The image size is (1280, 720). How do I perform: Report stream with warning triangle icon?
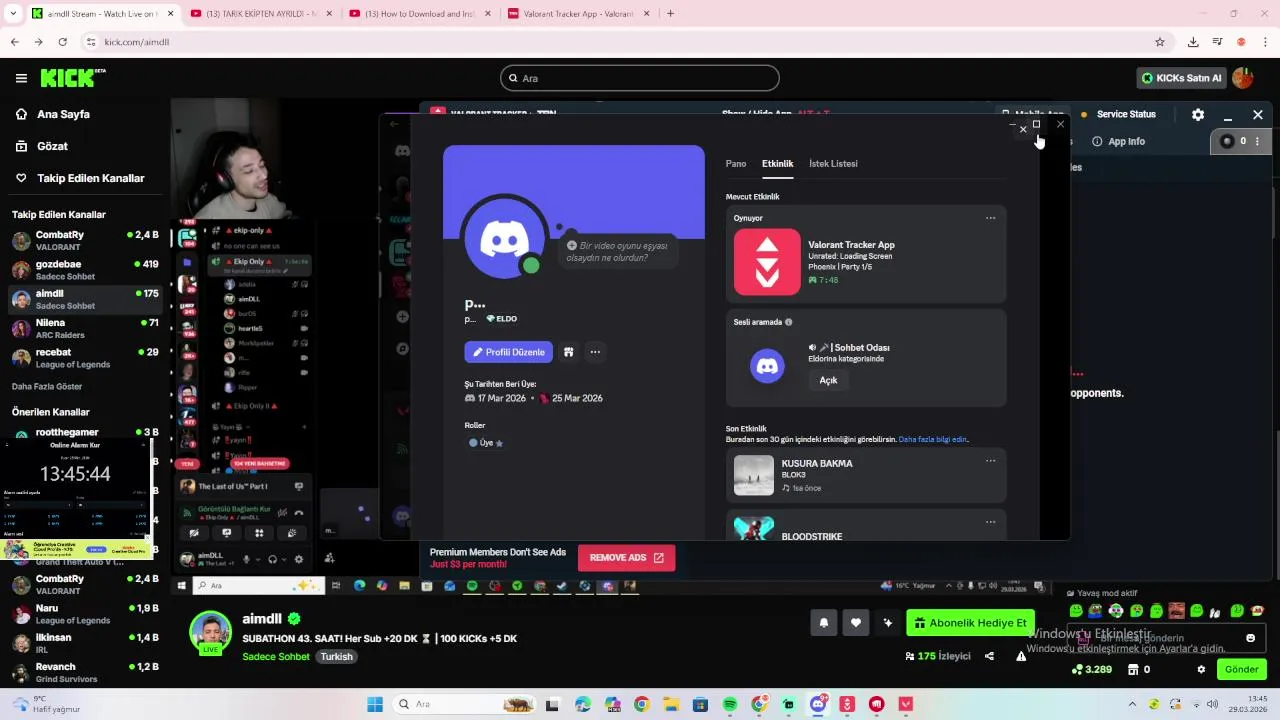pyautogui.click(x=1021, y=656)
